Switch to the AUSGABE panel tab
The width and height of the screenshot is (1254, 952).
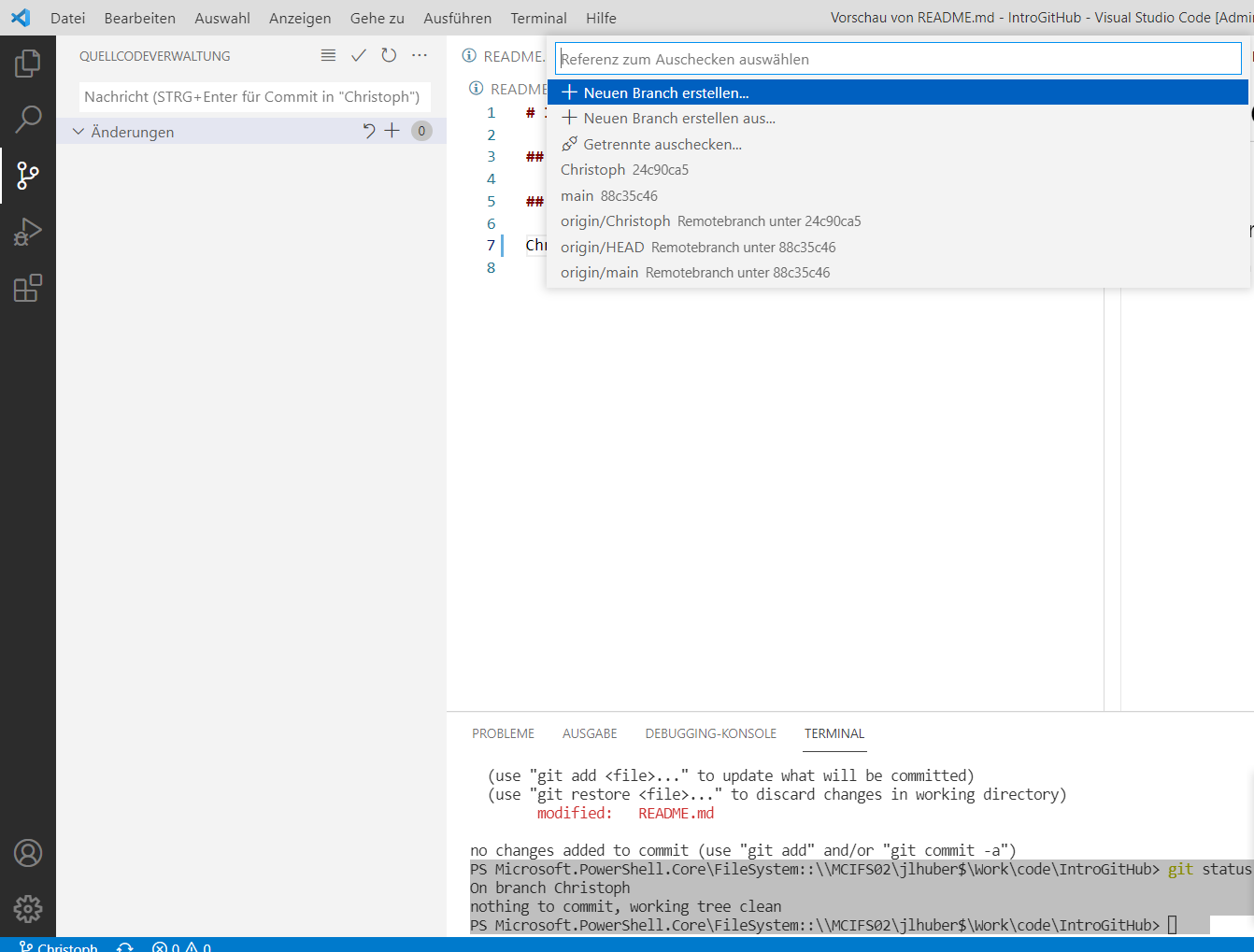(x=590, y=733)
